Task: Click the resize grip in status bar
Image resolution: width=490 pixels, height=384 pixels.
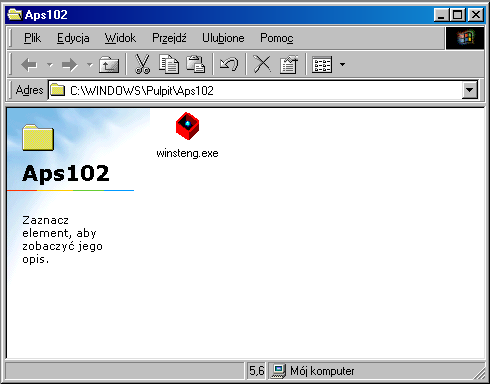Action: pyautogui.click(x=479, y=374)
